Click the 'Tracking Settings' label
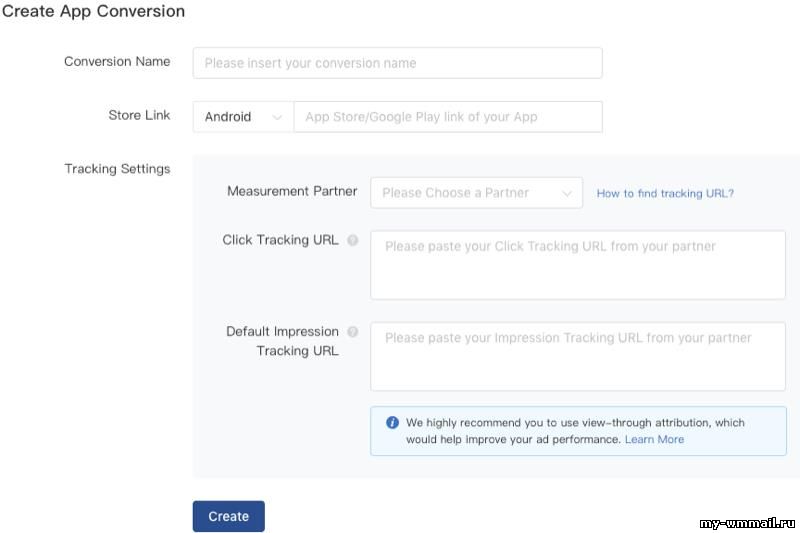This screenshot has height=533, width=800. [x=117, y=169]
